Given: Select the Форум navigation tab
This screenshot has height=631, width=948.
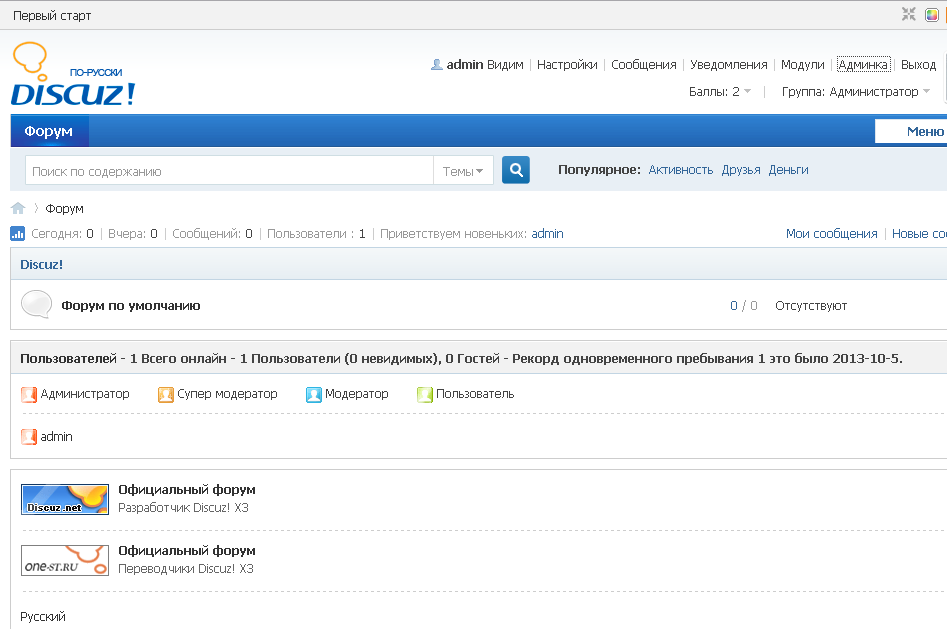Looking at the screenshot, I should pos(49,131).
